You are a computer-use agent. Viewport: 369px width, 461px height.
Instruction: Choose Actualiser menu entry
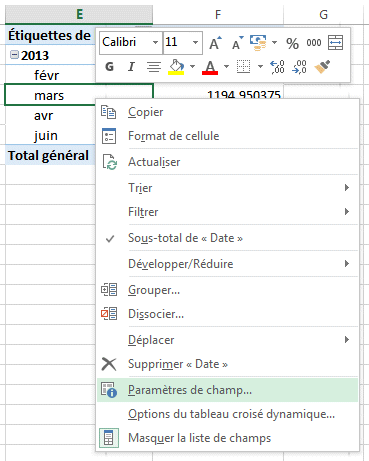coord(228,162)
